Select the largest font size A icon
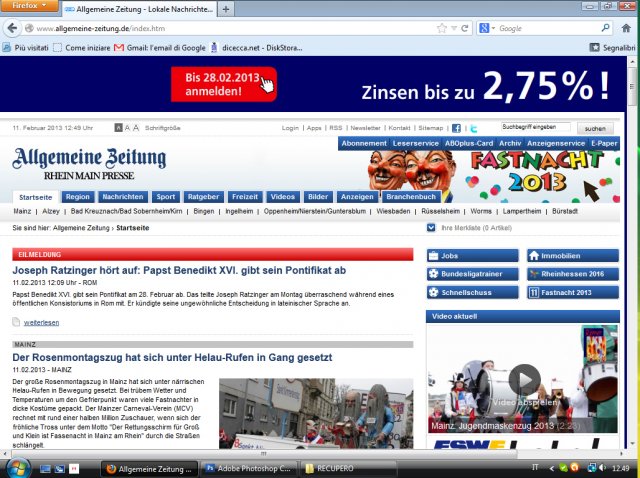 [136, 128]
